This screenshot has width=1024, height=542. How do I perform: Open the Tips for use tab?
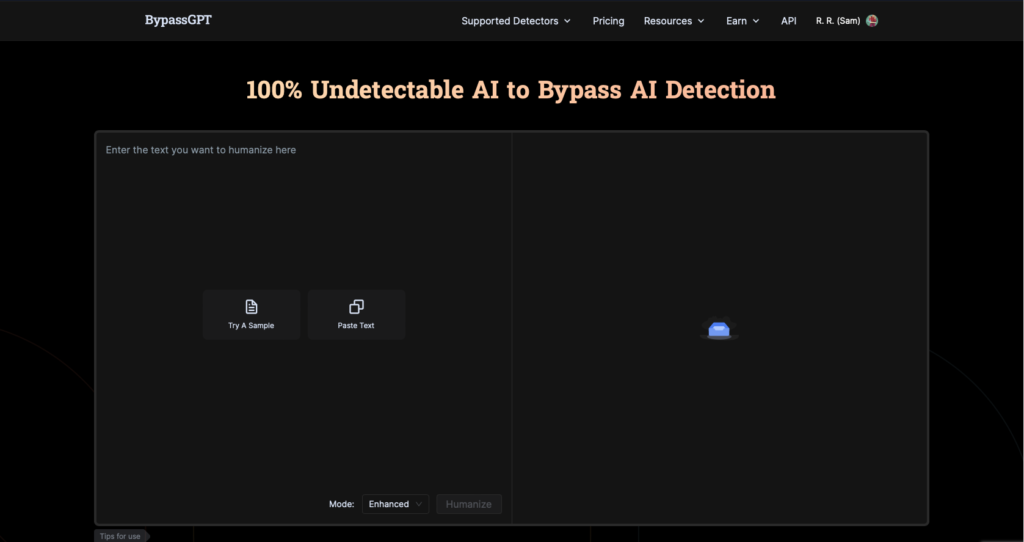click(121, 536)
